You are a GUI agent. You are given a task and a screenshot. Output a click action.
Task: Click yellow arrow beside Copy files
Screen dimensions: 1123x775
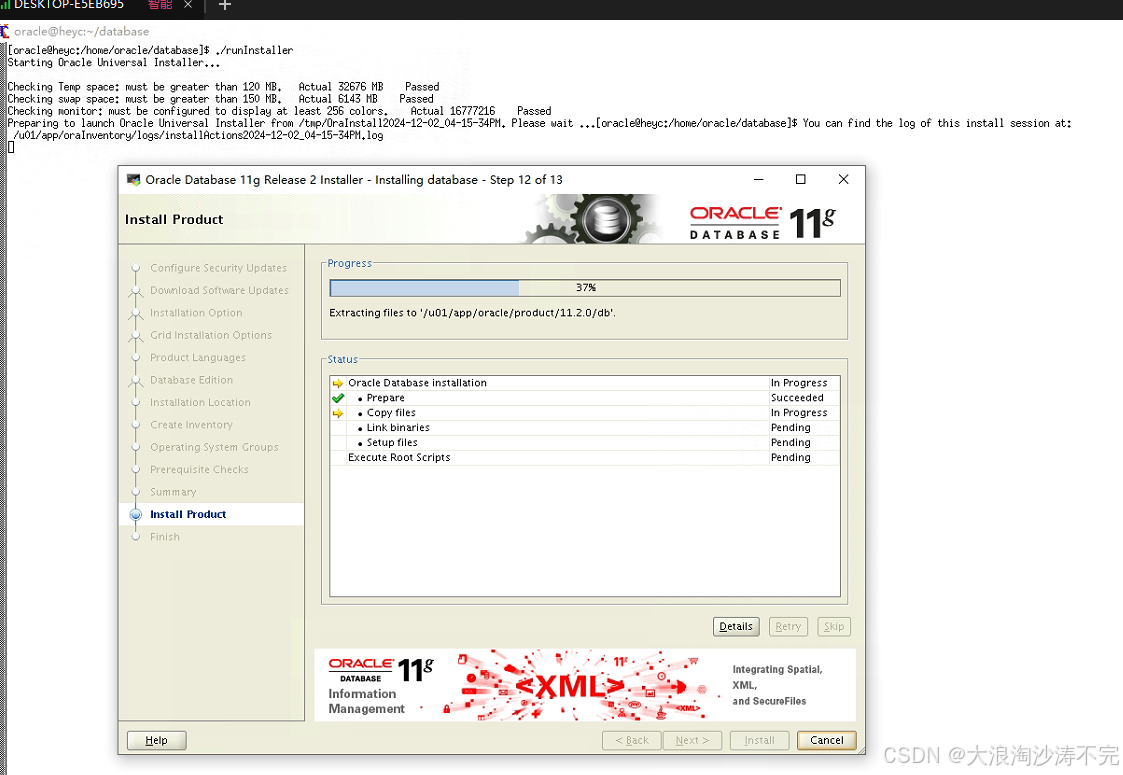(x=338, y=413)
